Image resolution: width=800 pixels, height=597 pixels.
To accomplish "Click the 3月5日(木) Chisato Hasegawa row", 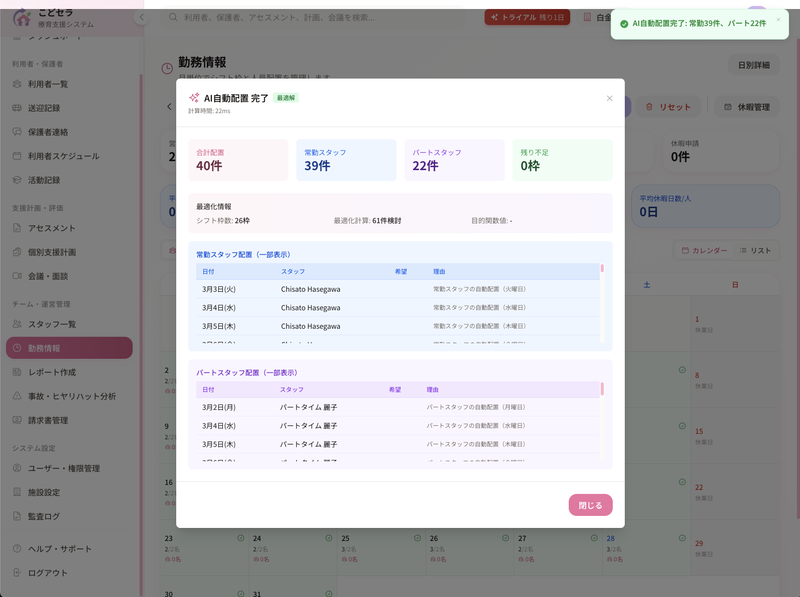I will coord(398,326).
